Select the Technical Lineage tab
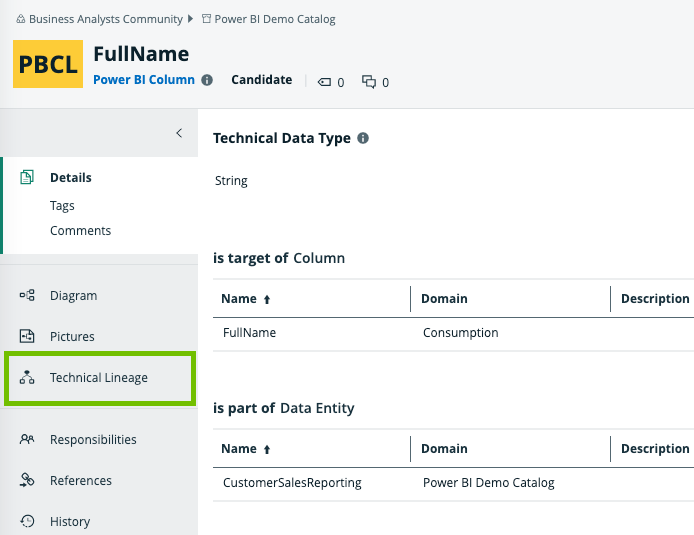This screenshot has width=694, height=535. 98,377
